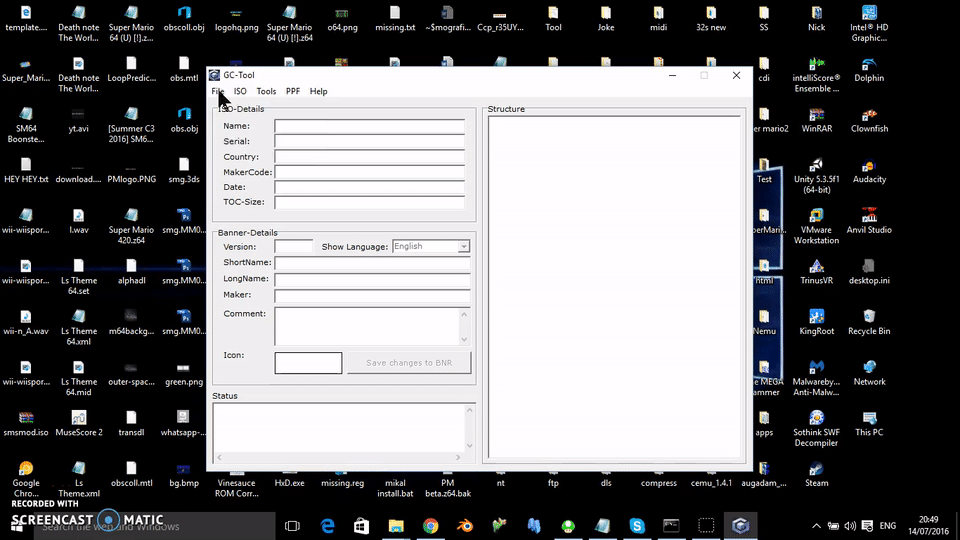Show hidden system tray icons
The image size is (960, 540).
818,526
